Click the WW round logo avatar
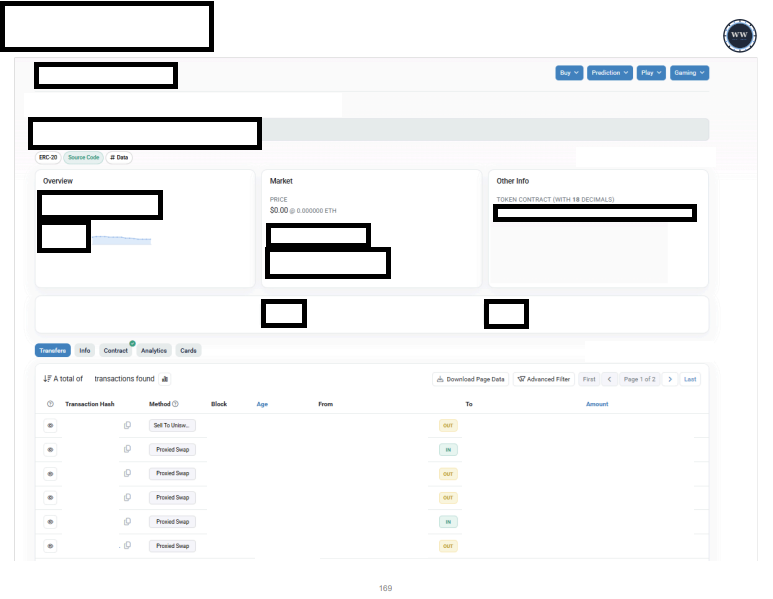The image size is (773, 599). tap(739, 35)
